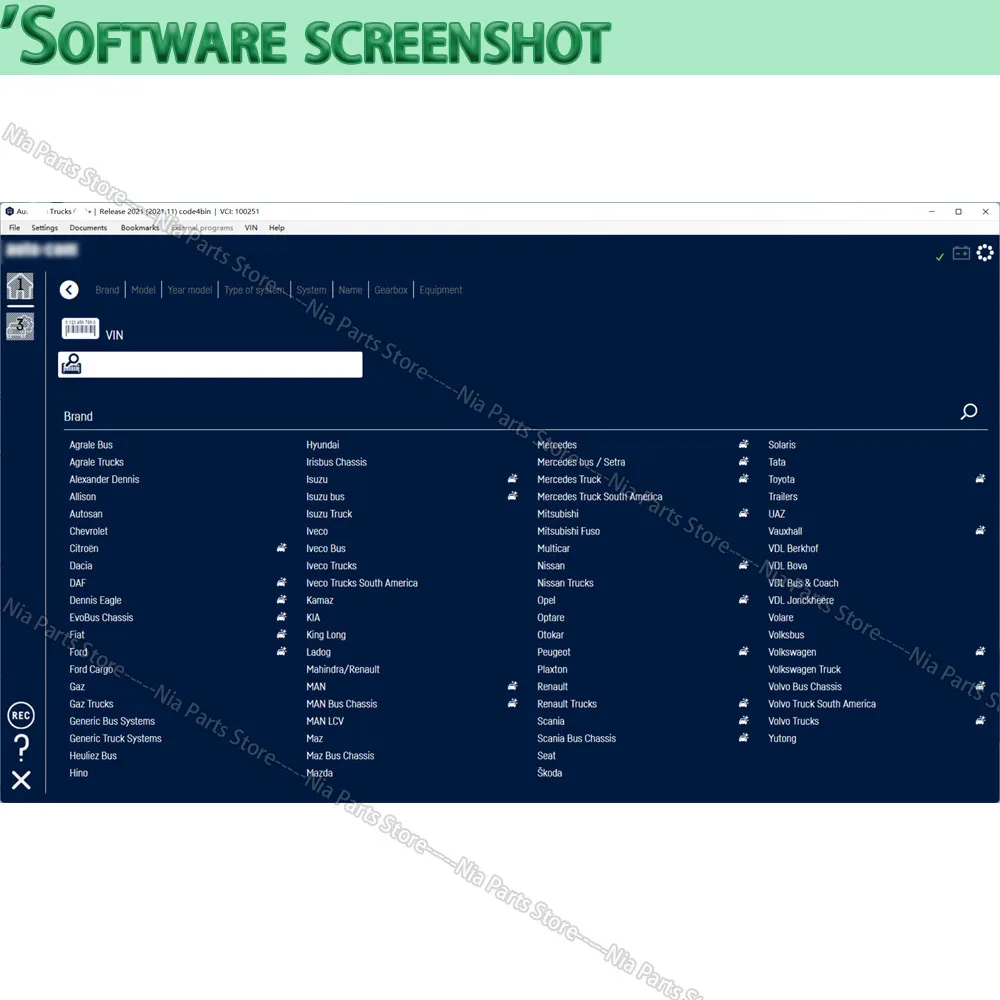Open the Documents menu
Image resolution: width=1000 pixels, height=1000 pixels.
pos(88,228)
